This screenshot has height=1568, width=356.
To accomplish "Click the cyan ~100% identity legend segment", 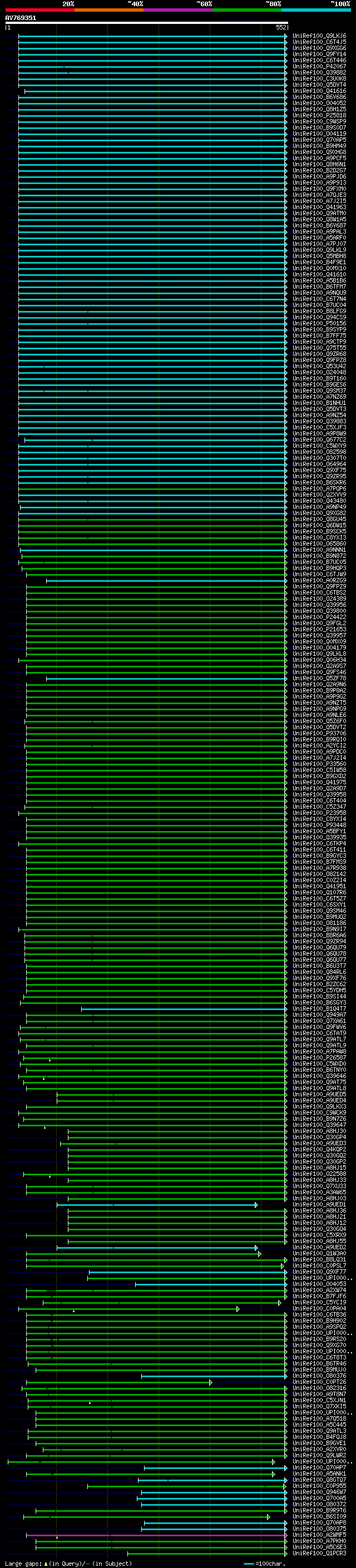I will (316, 10).
